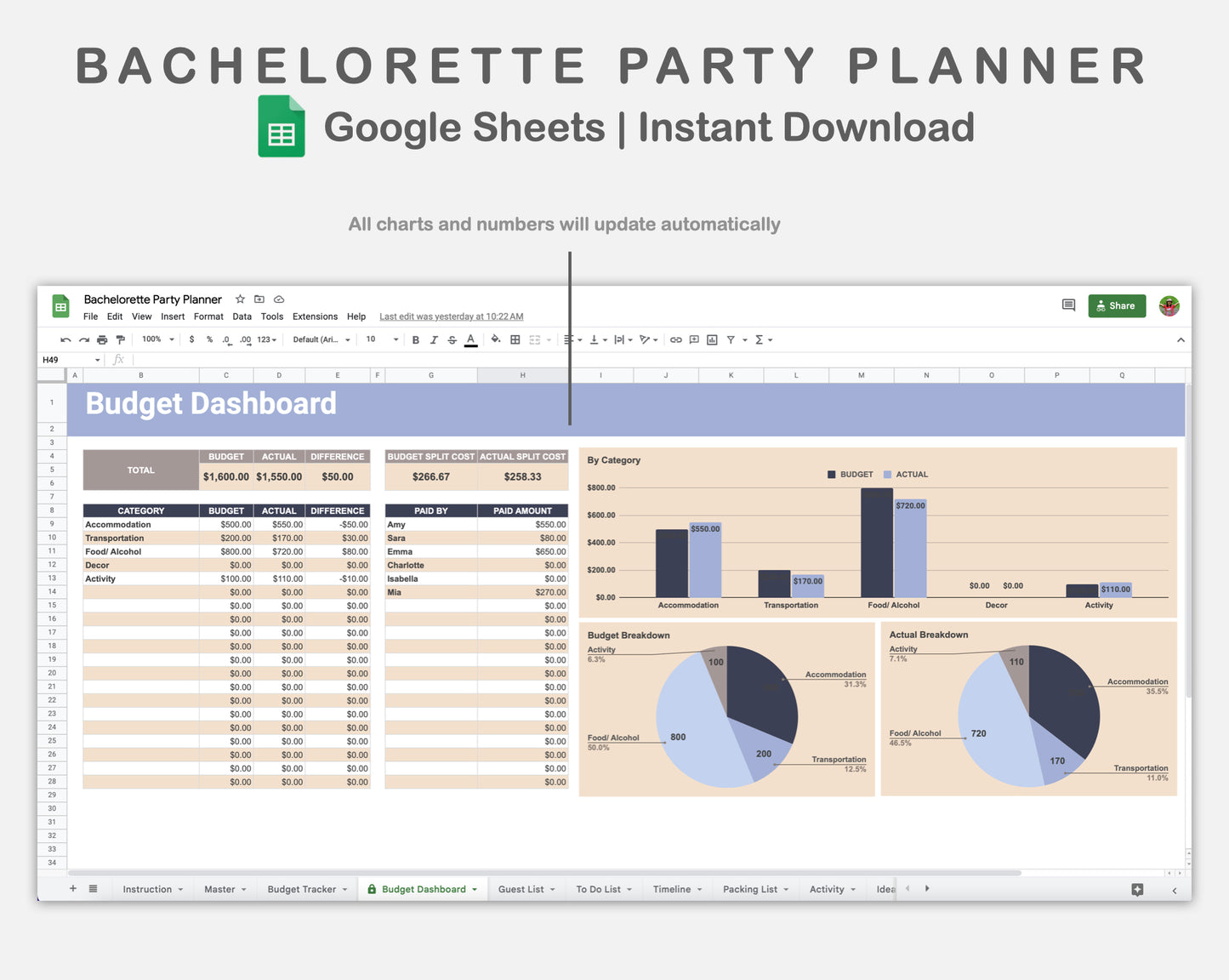Format selection as percent
The height and width of the screenshot is (980, 1229).
click(209, 339)
